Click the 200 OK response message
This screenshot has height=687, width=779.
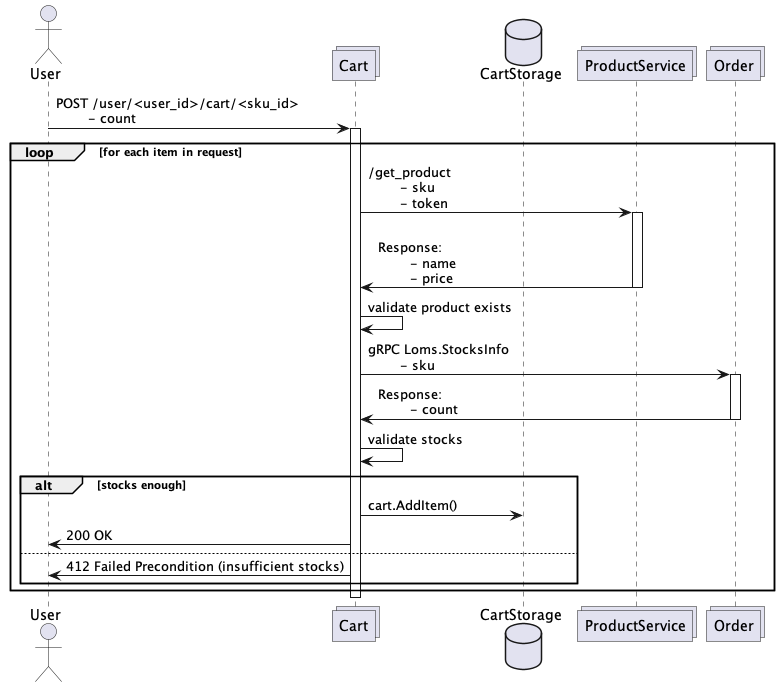point(90,536)
